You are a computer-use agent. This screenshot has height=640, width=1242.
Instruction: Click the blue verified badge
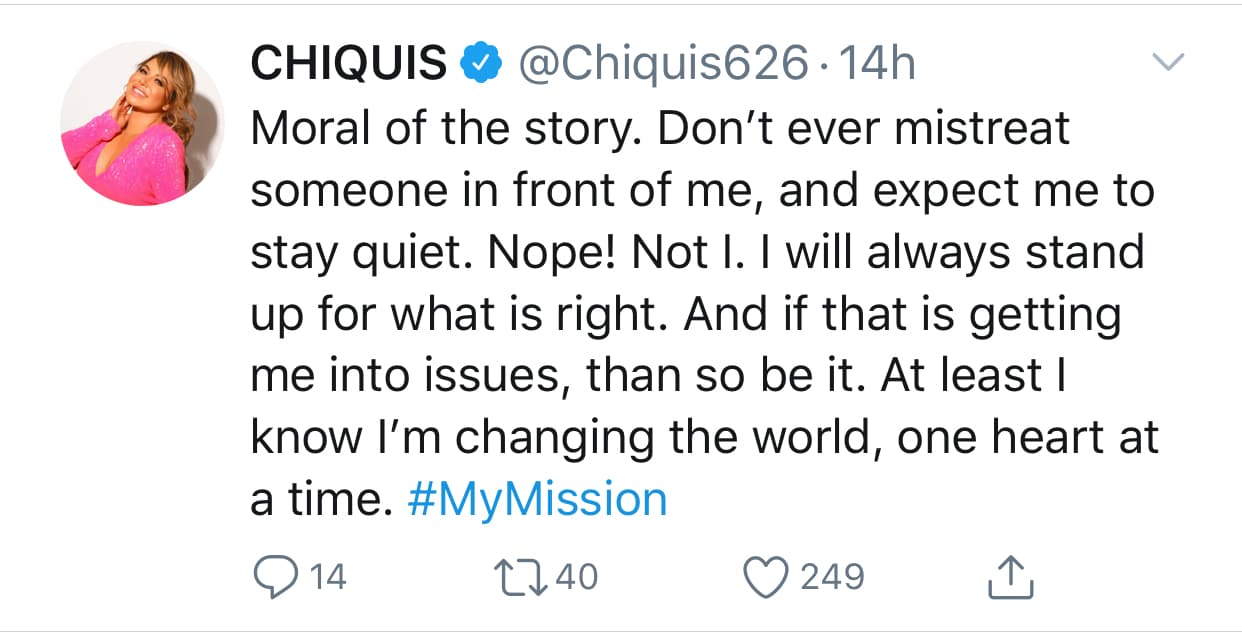point(480,66)
